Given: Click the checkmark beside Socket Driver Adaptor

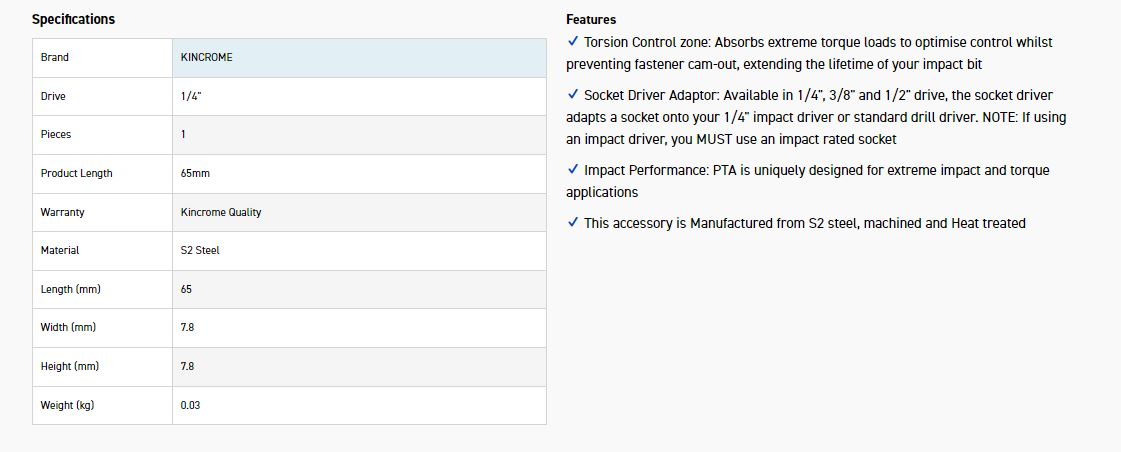Looking at the screenshot, I should click(x=573, y=94).
